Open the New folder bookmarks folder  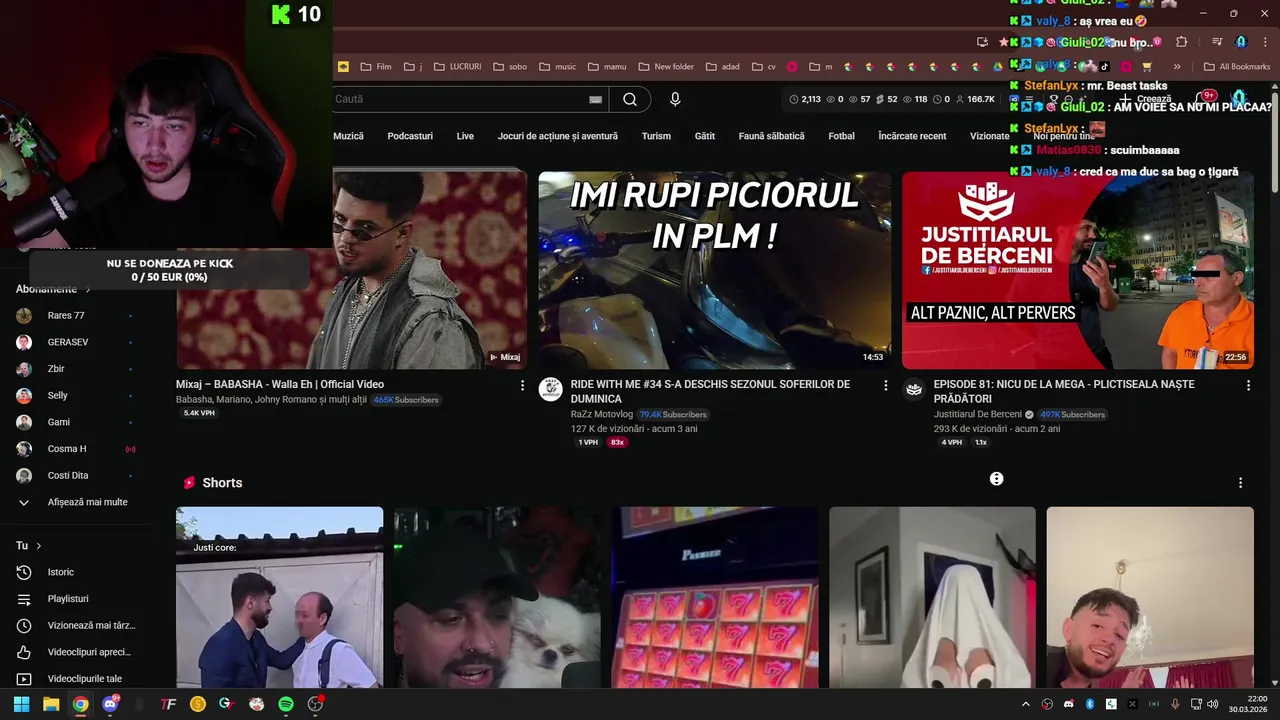[x=665, y=67]
